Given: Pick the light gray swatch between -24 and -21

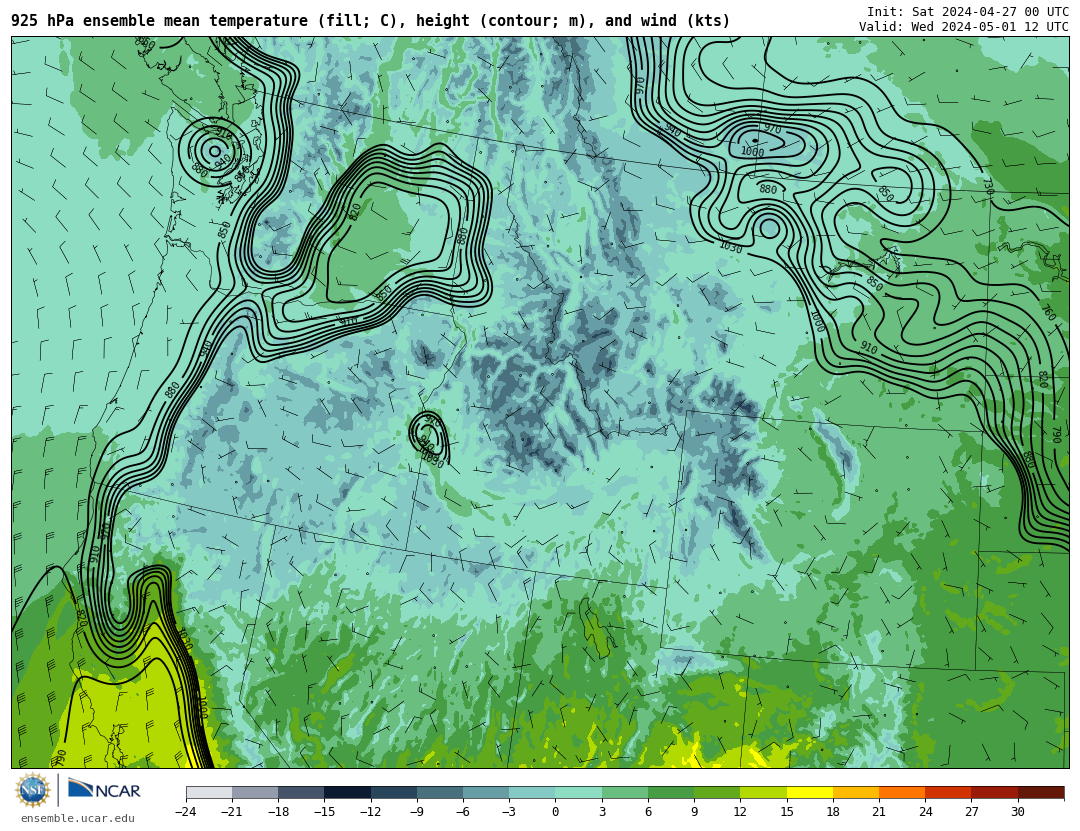Looking at the screenshot, I should (x=209, y=792).
